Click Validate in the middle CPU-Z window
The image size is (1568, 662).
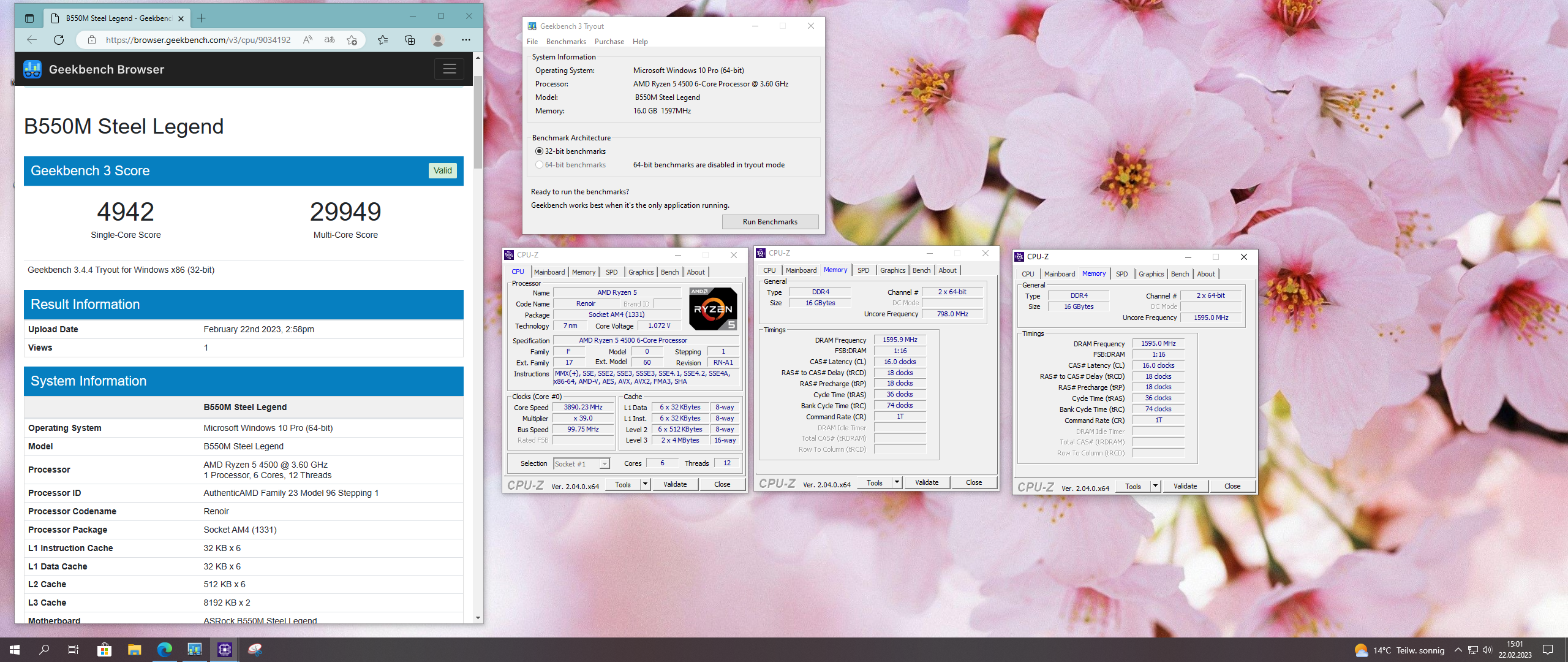927,483
